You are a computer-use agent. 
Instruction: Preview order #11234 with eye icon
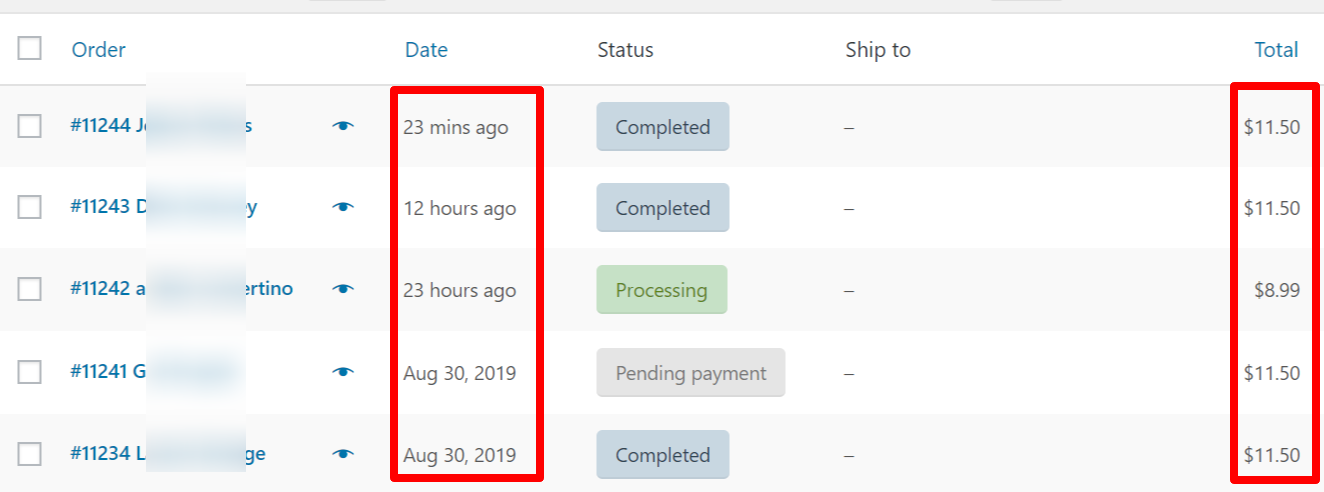point(343,454)
